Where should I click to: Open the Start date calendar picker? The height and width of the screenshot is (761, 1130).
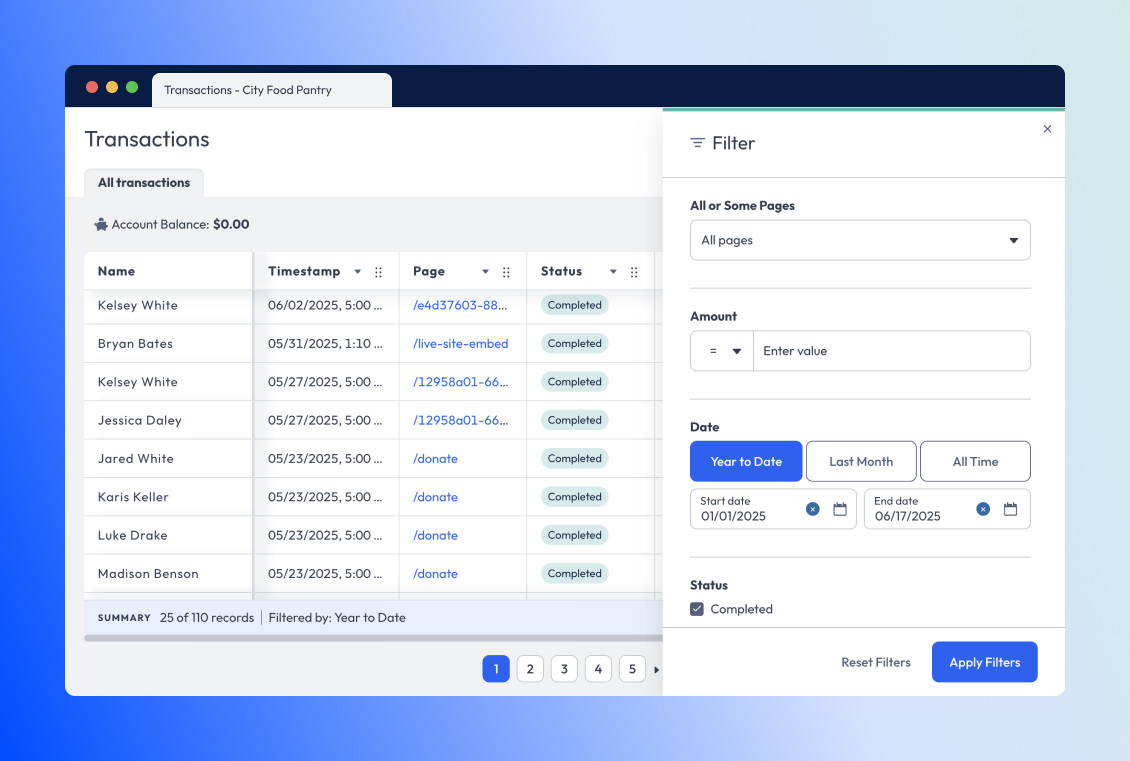coord(840,509)
